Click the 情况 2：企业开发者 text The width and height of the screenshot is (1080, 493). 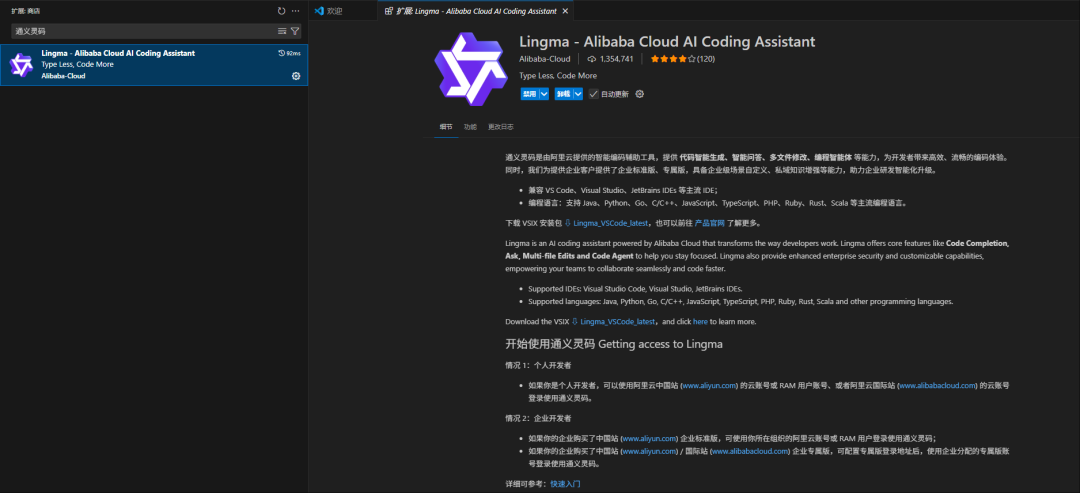(x=538, y=418)
